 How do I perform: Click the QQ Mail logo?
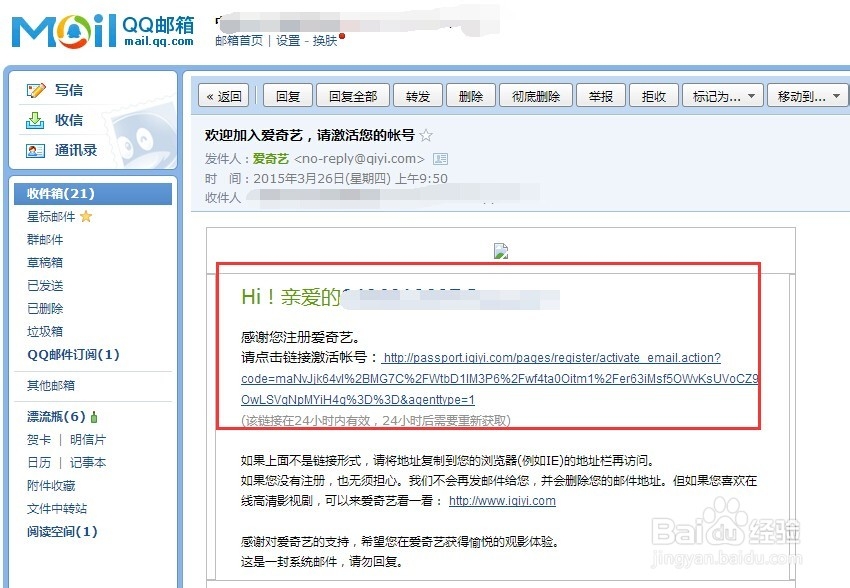(102, 31)
